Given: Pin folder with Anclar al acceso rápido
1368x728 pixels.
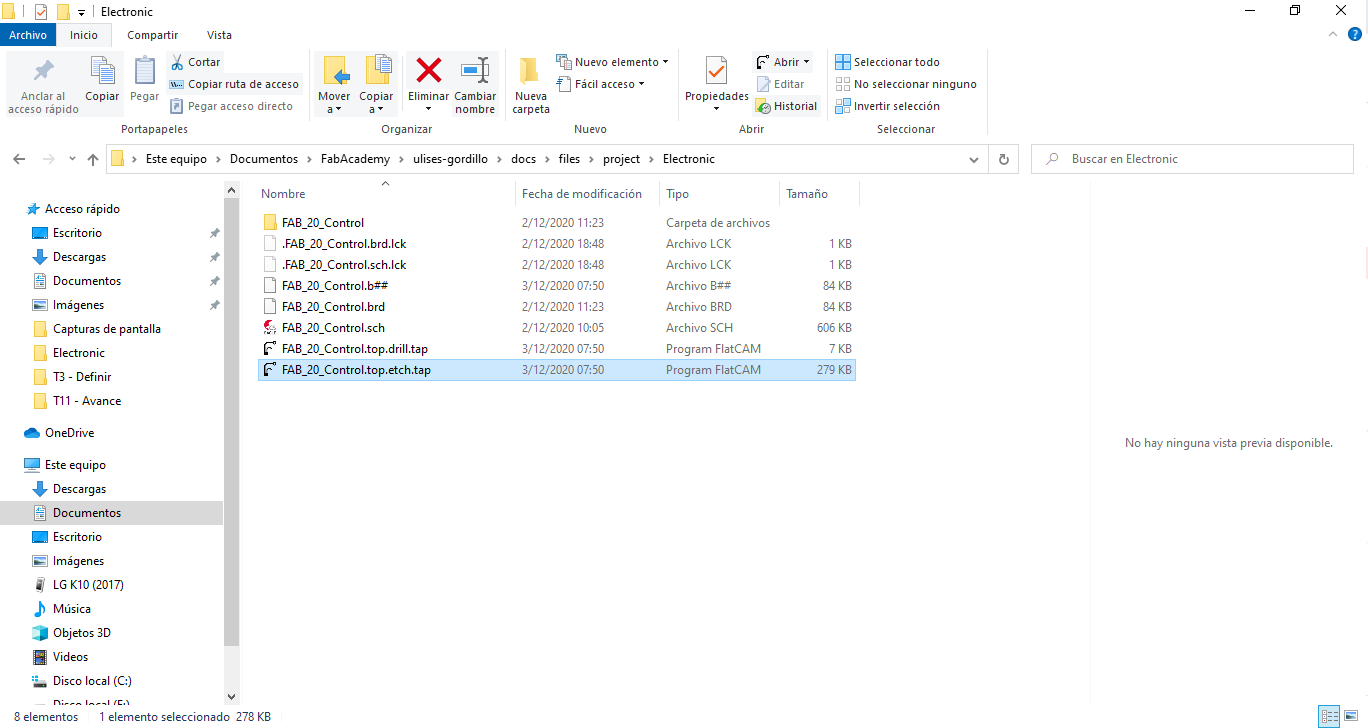Looking at the screenshot, I should [x=43, y=85].
